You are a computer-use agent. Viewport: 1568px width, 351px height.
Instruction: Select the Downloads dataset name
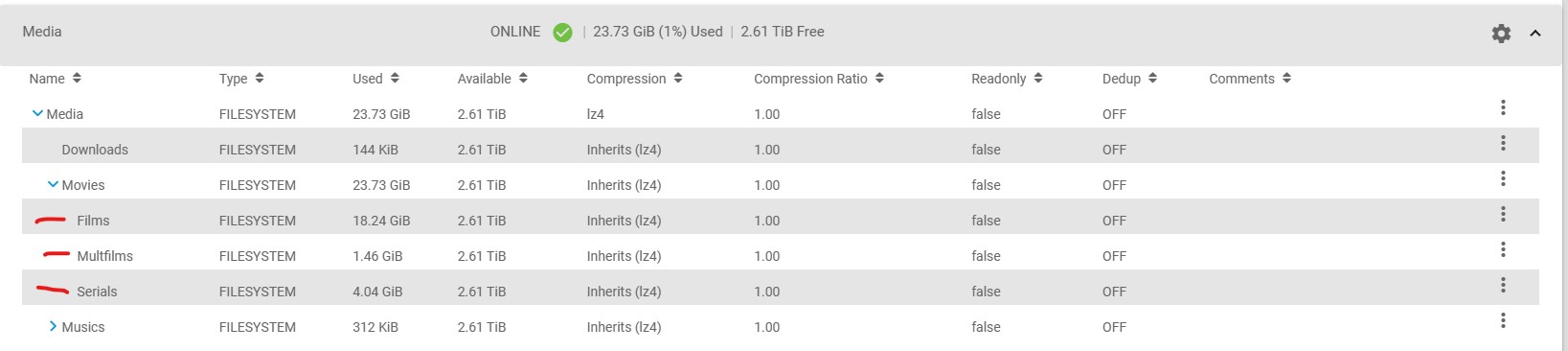coord(95,150)
